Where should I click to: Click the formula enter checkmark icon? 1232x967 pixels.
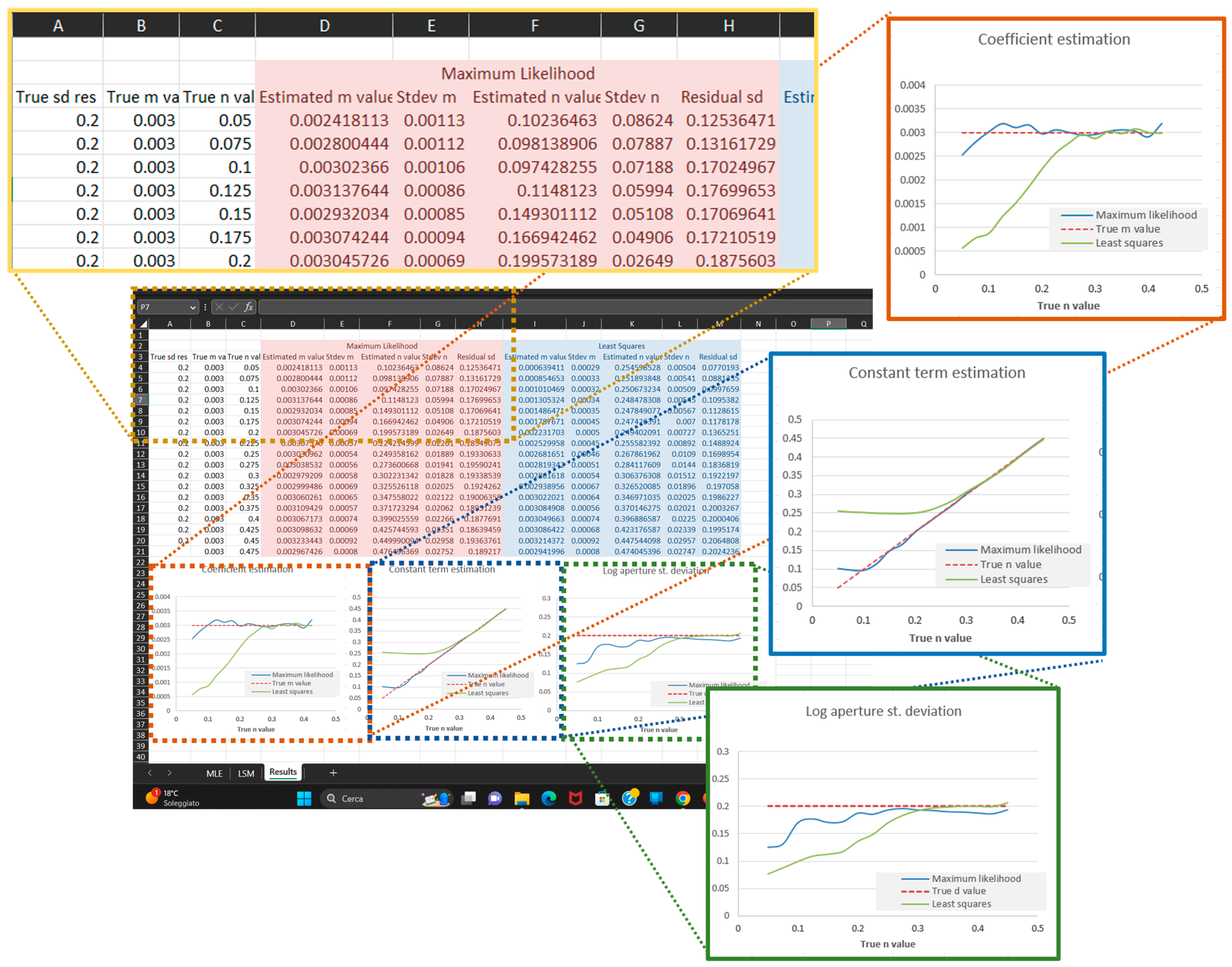pos(233,307)
